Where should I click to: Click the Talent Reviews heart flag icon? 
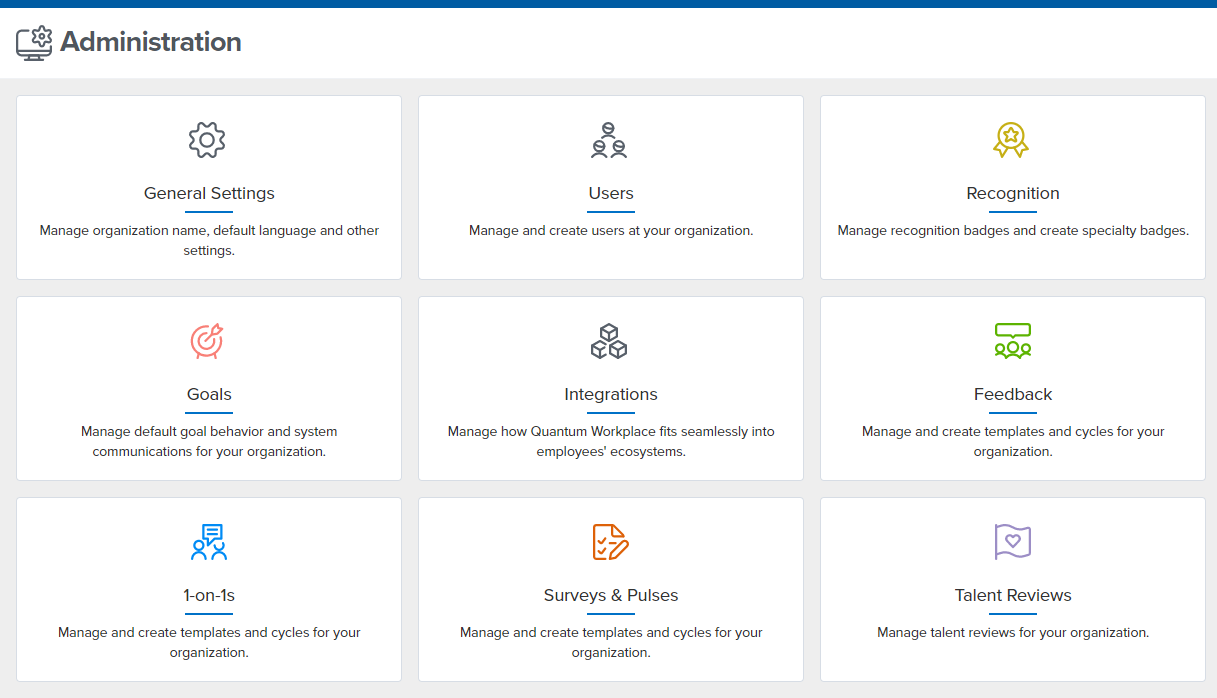pyautogui.click(x=1013, y=542)
